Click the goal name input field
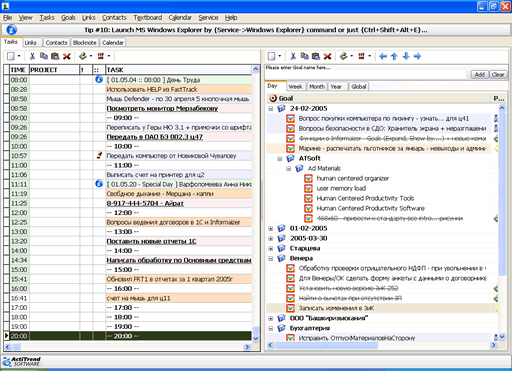The height and width of the screenshot is (371, 512). pos(367,75)
